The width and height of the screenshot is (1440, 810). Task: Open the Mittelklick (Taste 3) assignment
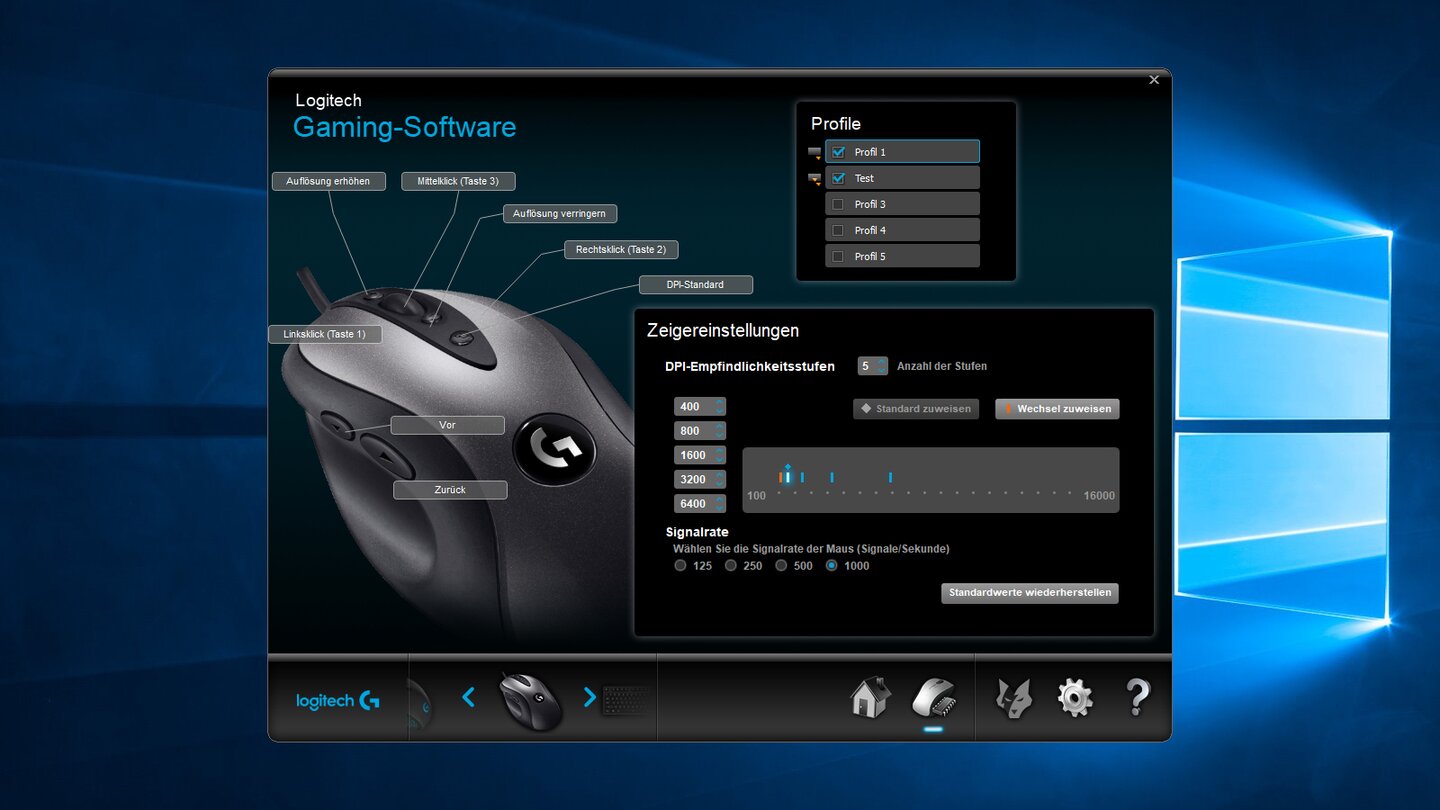coord(458,181)
